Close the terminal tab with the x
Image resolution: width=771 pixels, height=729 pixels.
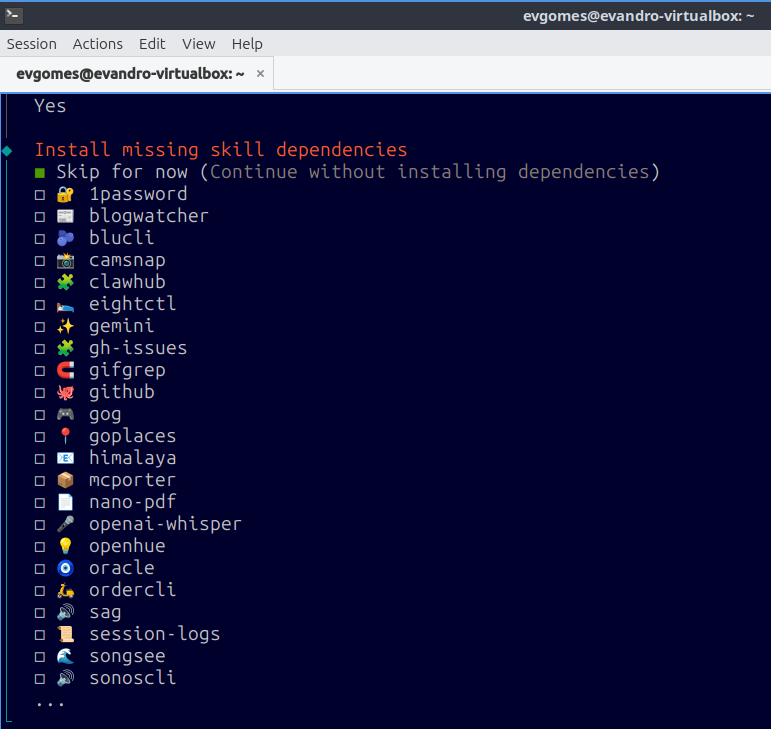[x=260, y=74]
